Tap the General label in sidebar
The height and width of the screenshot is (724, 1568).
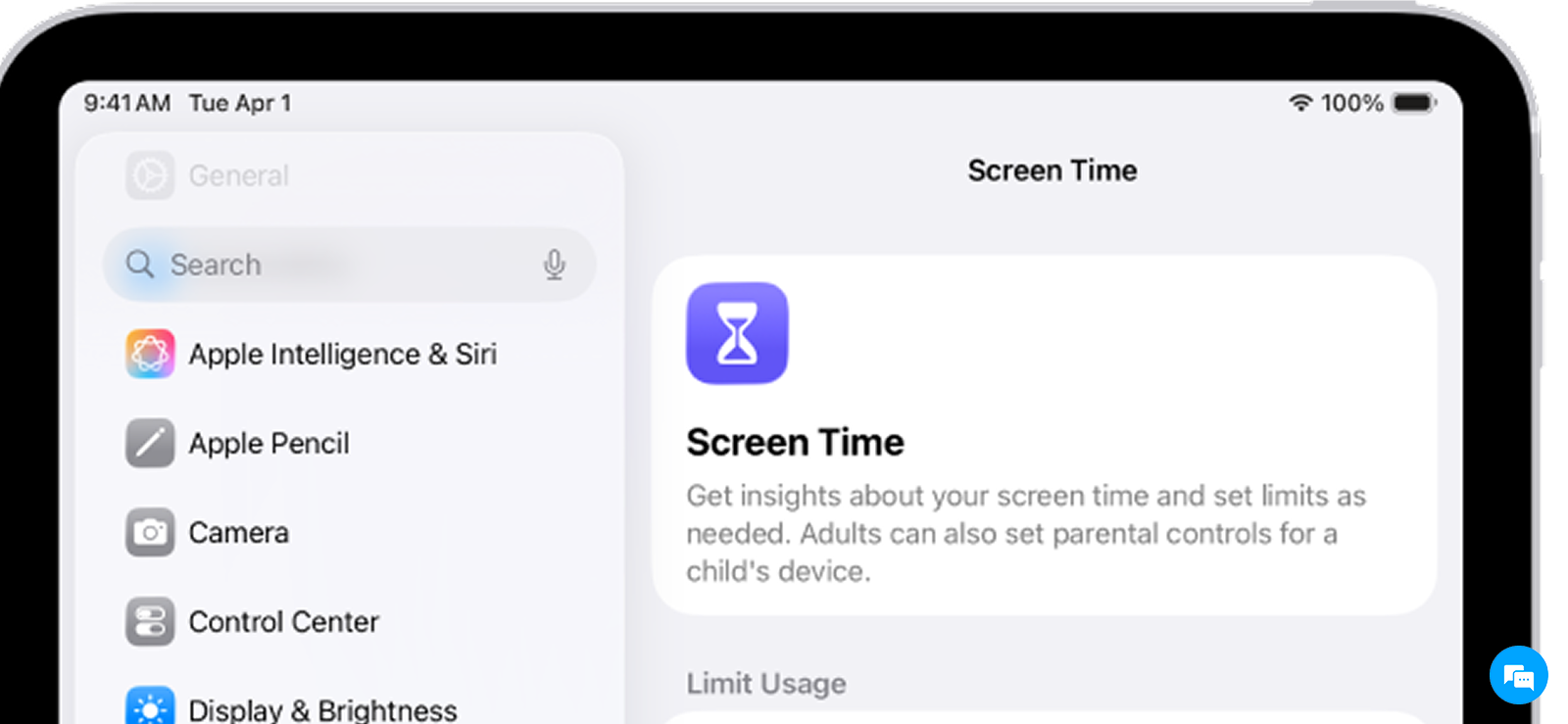coord(238,175)
